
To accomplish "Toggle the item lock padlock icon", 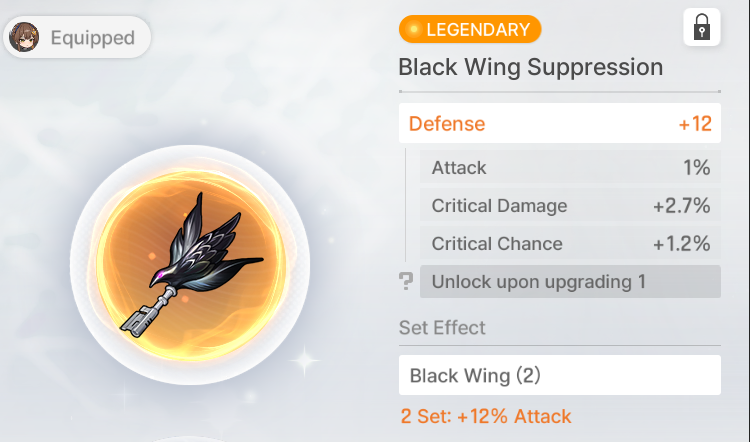I will point(702,27).
